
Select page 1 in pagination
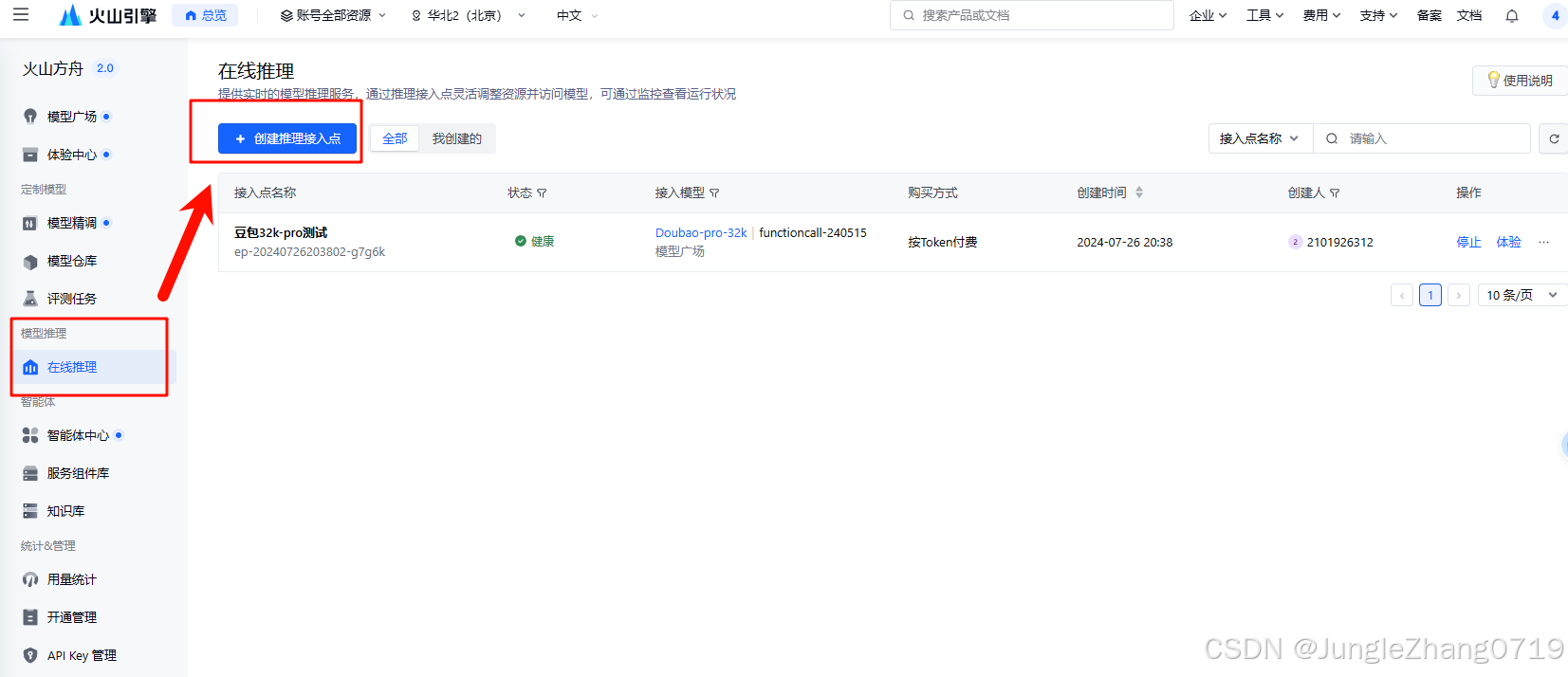(x=1430, y=295)
